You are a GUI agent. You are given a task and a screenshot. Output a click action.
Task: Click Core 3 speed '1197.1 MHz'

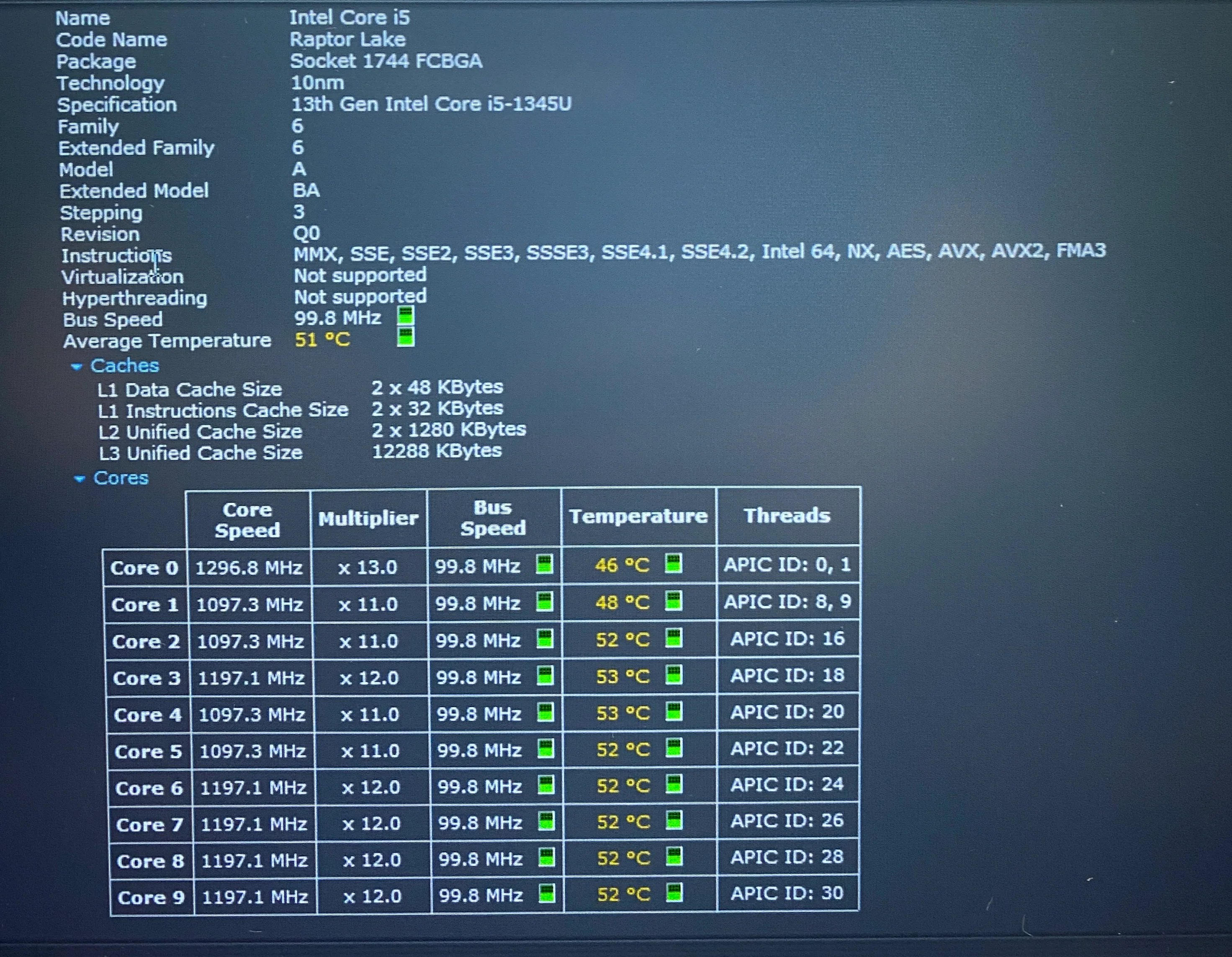(252, 678)
